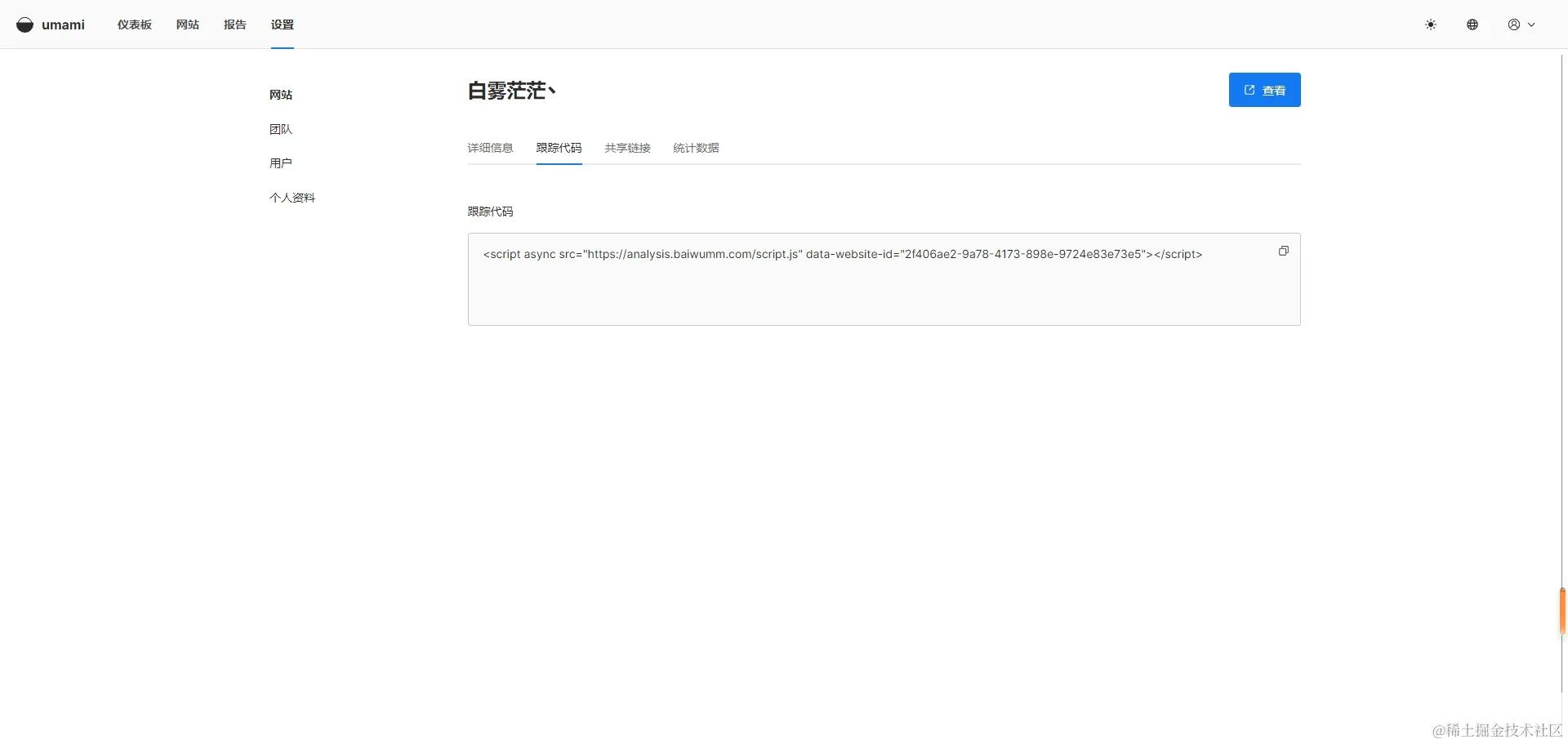Open 团队 in the settings sidebar

click(281, 129)
